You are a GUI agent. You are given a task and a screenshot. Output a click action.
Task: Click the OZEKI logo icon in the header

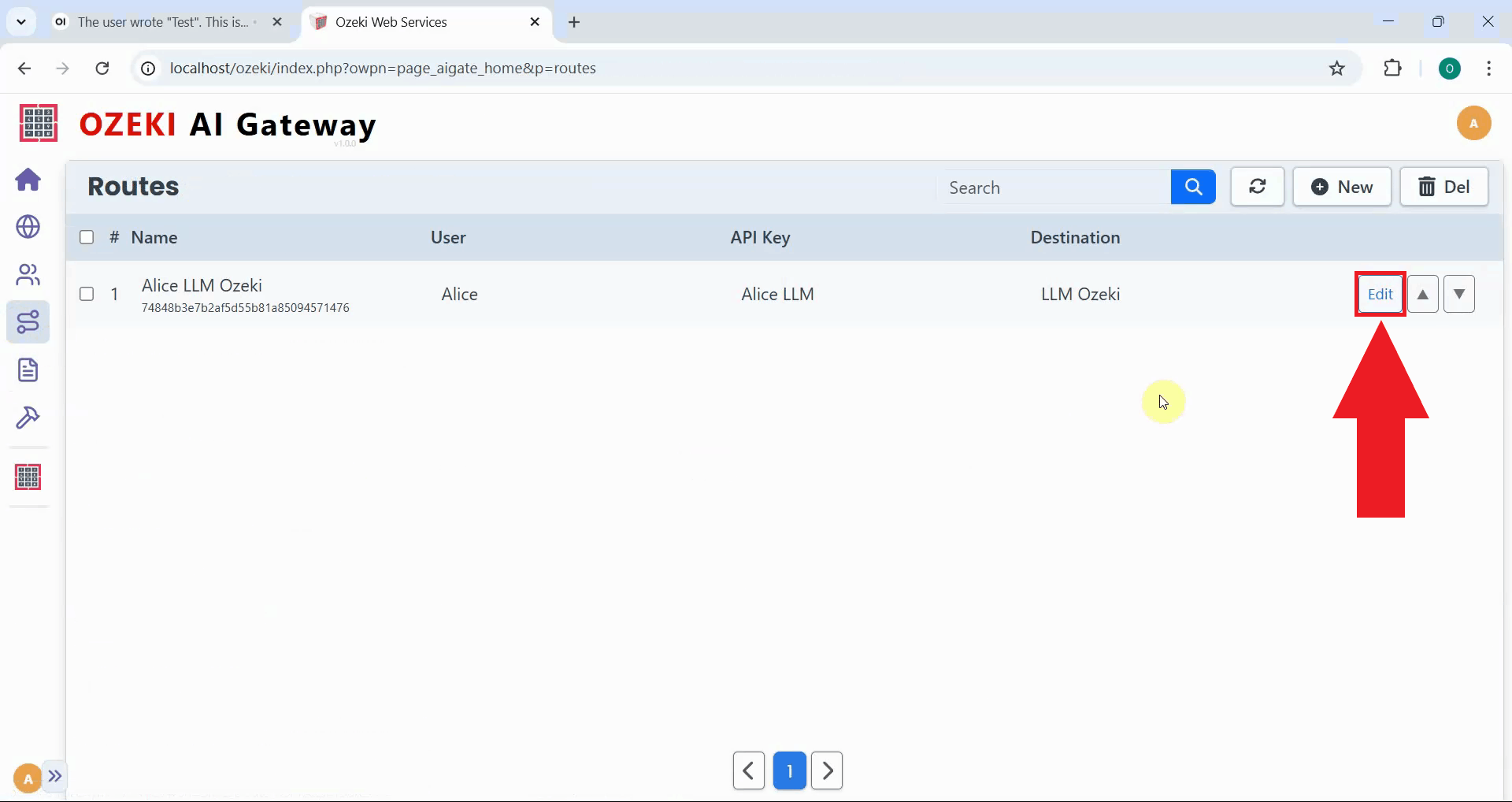pos(37,123)
